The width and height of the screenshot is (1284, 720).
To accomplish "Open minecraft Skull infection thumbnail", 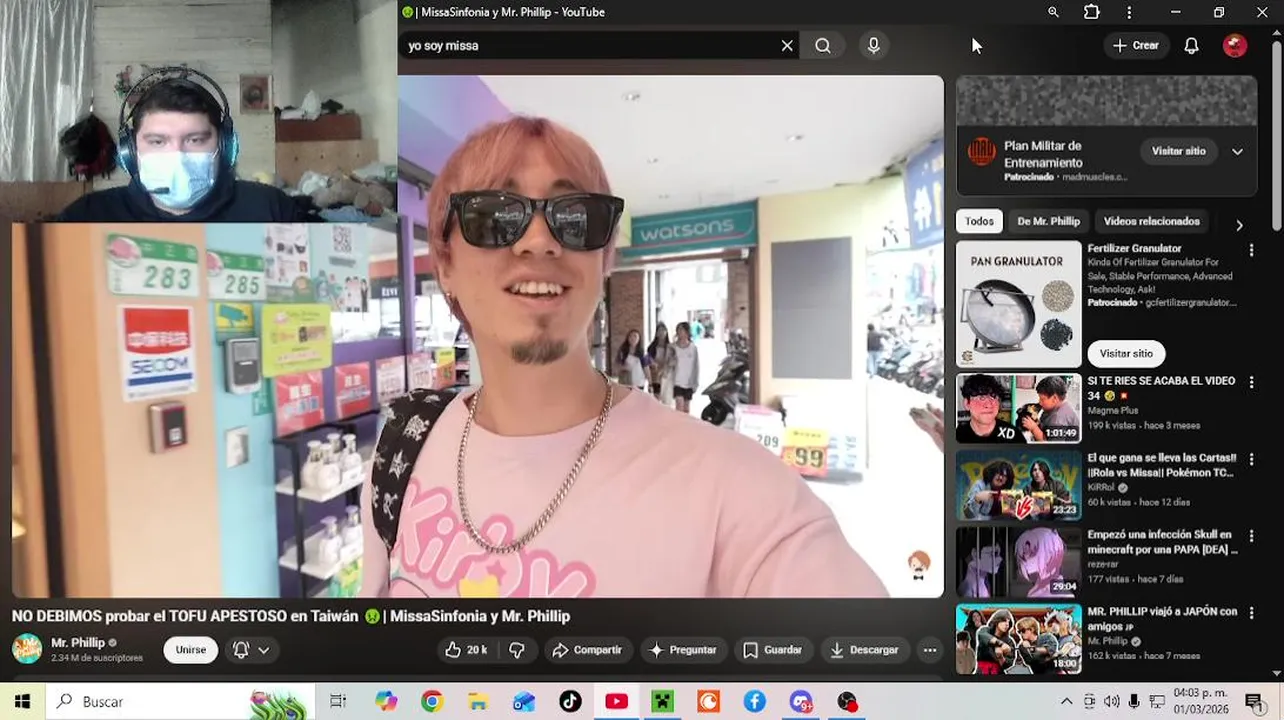I will pos(1019,562).
